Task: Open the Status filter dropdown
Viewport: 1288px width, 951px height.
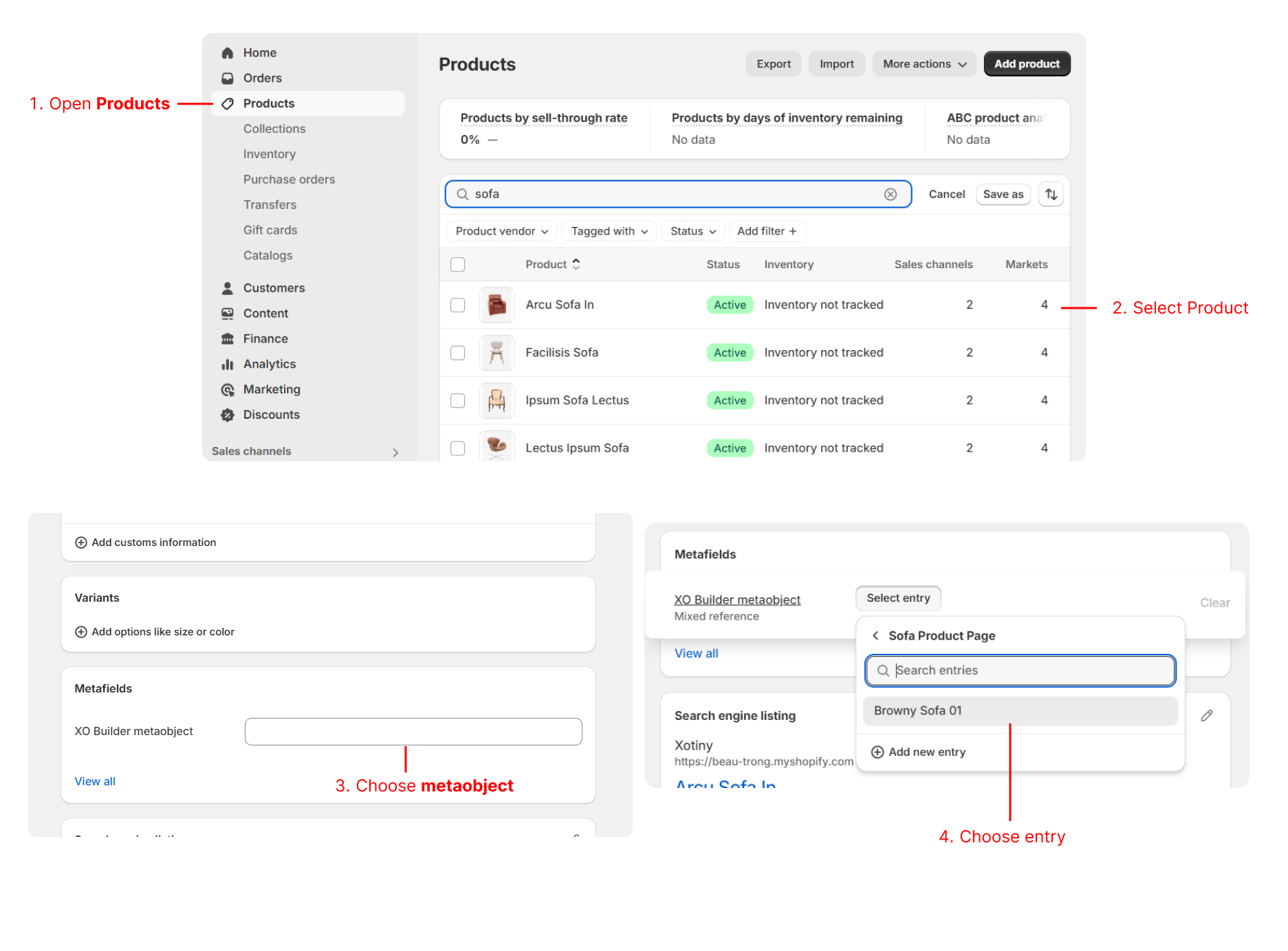Action: [x=692, y=232]
